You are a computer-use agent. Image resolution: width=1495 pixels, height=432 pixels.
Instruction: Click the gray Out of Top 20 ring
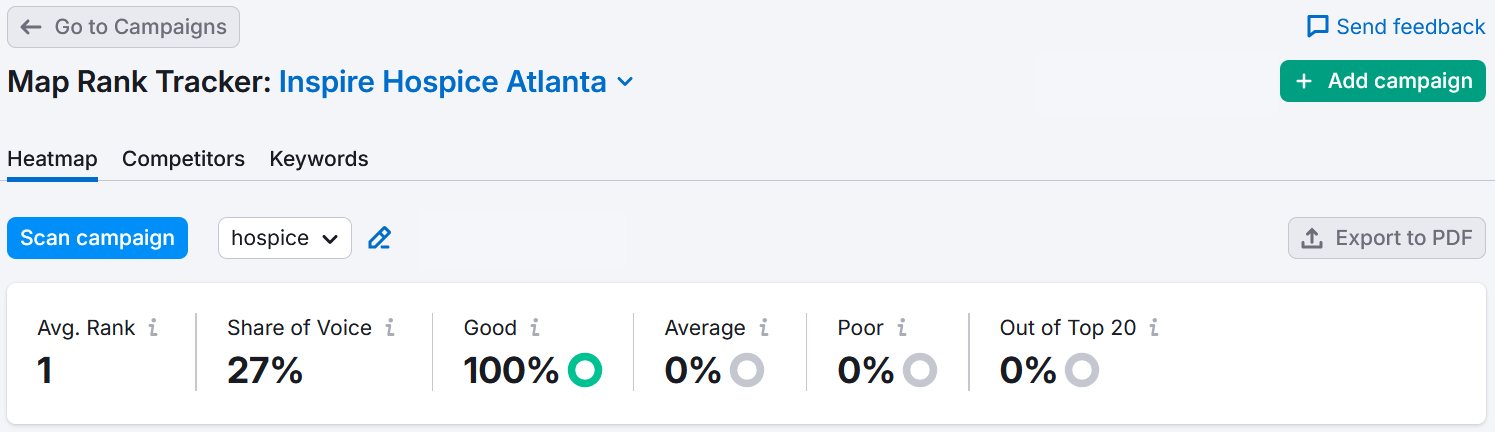[x=1082, y=370]
